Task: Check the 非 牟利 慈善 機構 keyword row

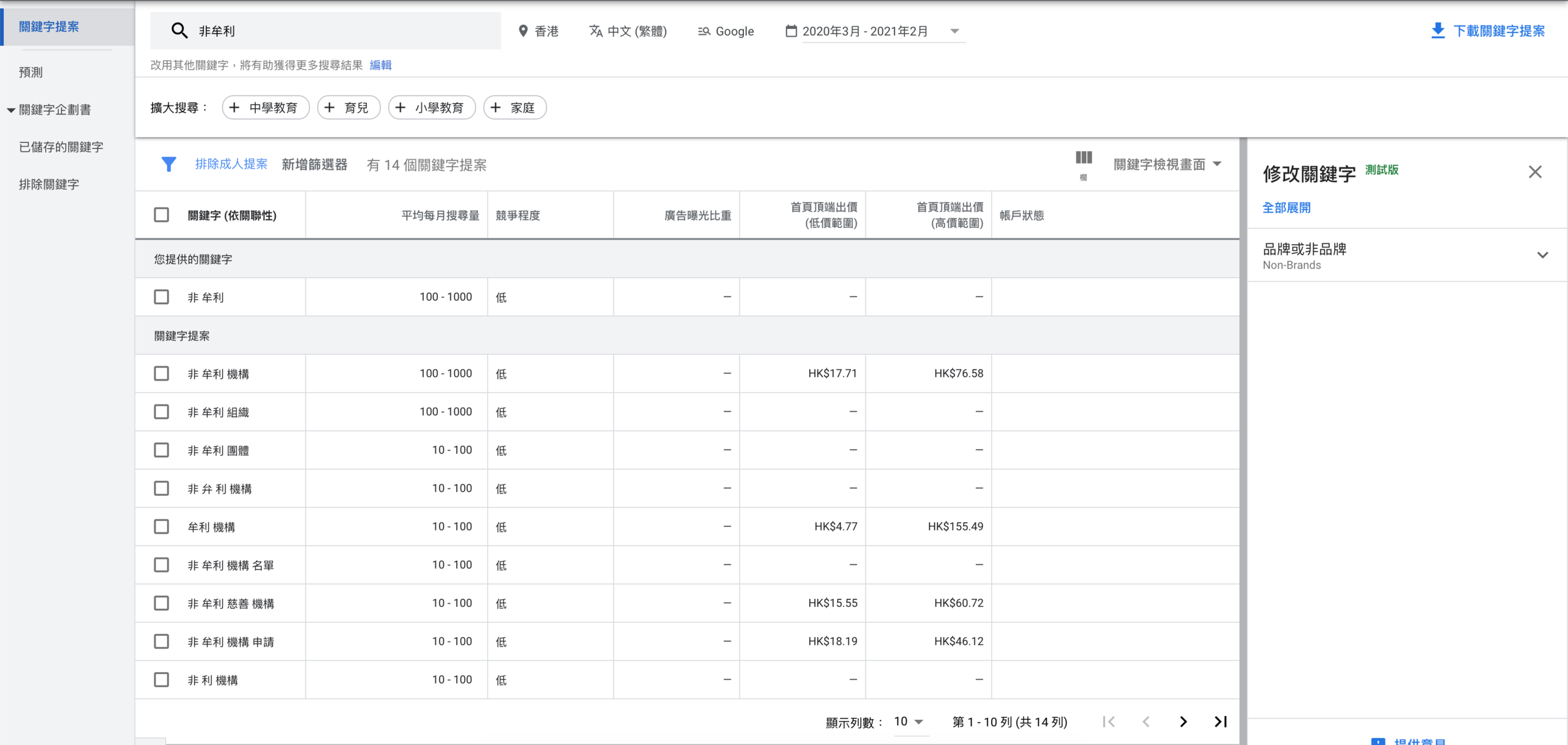Action: pyautogui.click(x=161, y=603)
